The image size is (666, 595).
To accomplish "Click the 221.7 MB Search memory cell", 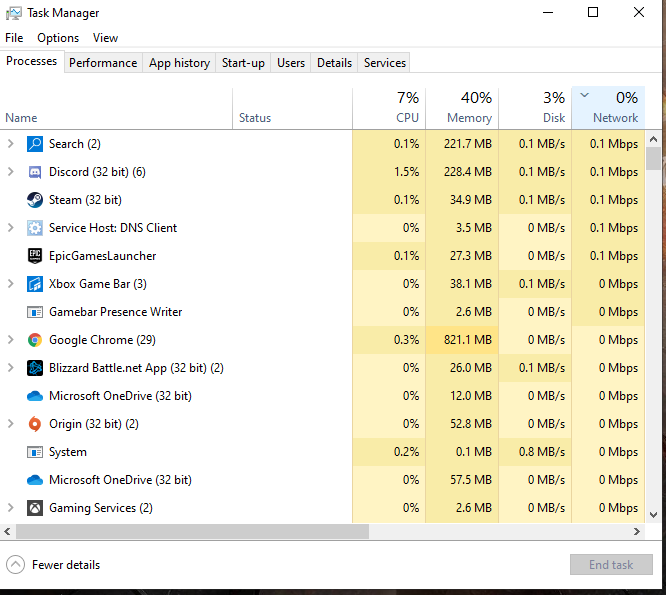I will tap(462, 144).
